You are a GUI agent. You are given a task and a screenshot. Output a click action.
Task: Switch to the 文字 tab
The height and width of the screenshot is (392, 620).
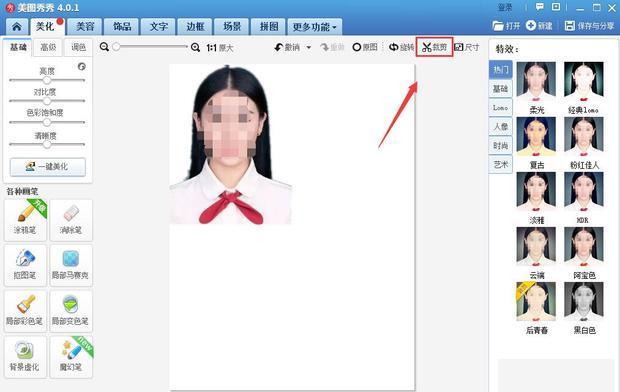(159, 27)
